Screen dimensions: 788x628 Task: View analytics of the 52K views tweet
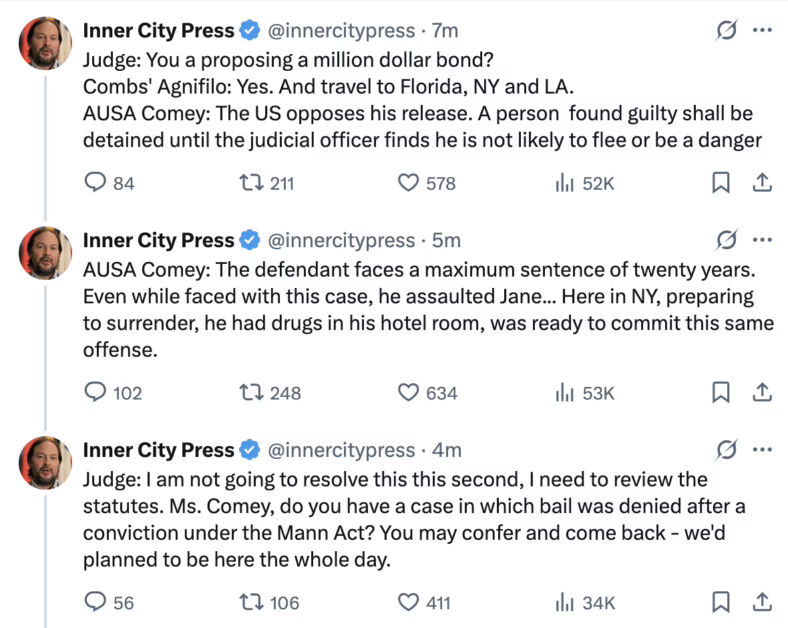(565, 183)
